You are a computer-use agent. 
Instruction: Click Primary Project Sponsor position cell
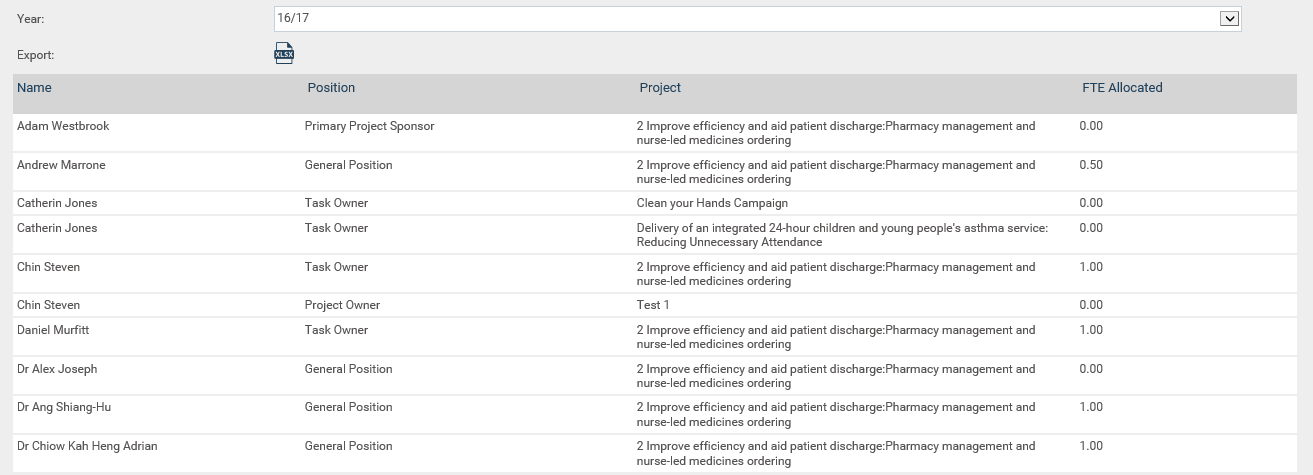point(369,126)
